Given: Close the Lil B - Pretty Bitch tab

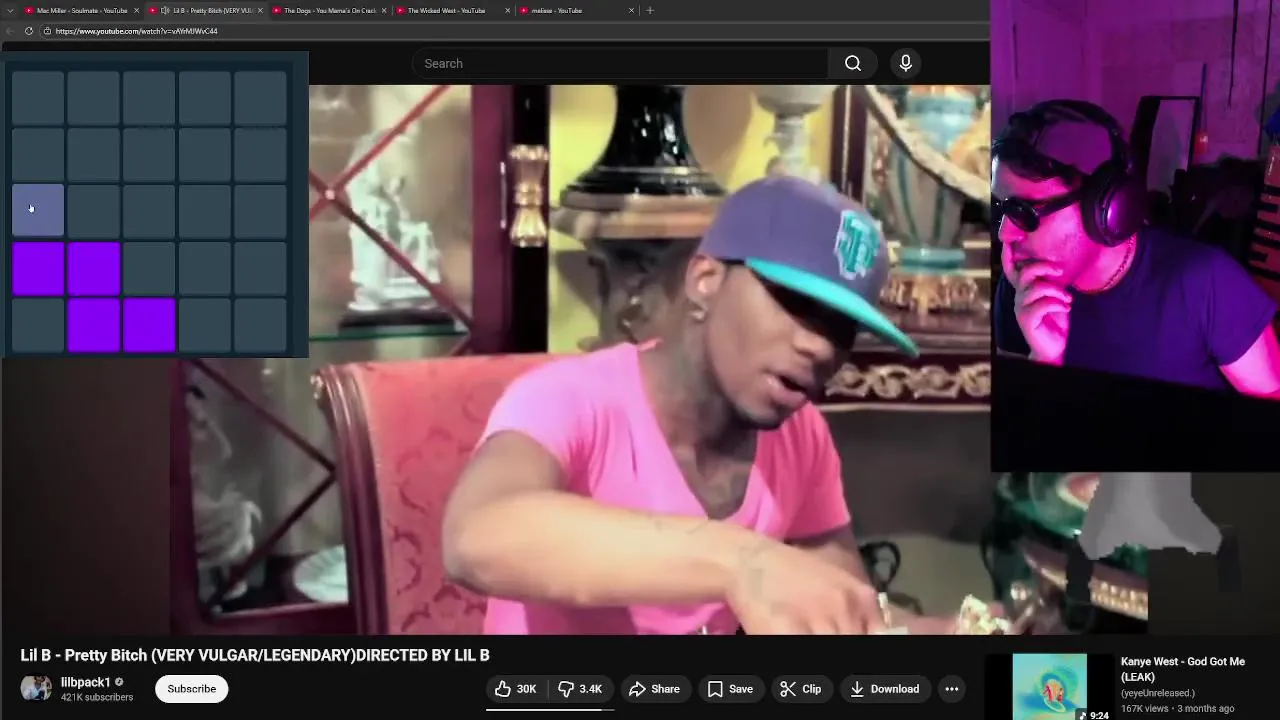Looking at the screenshot, I should [260, 10].
